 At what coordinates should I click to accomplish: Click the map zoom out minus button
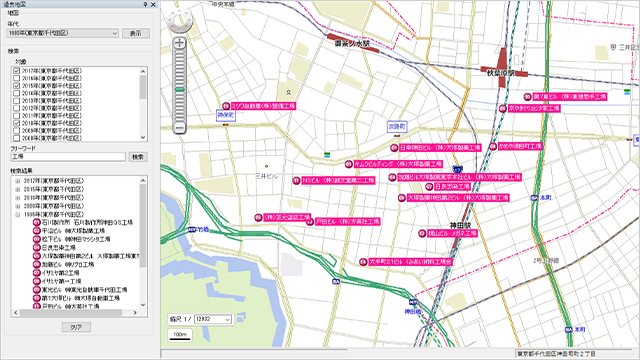pos(180,127)
